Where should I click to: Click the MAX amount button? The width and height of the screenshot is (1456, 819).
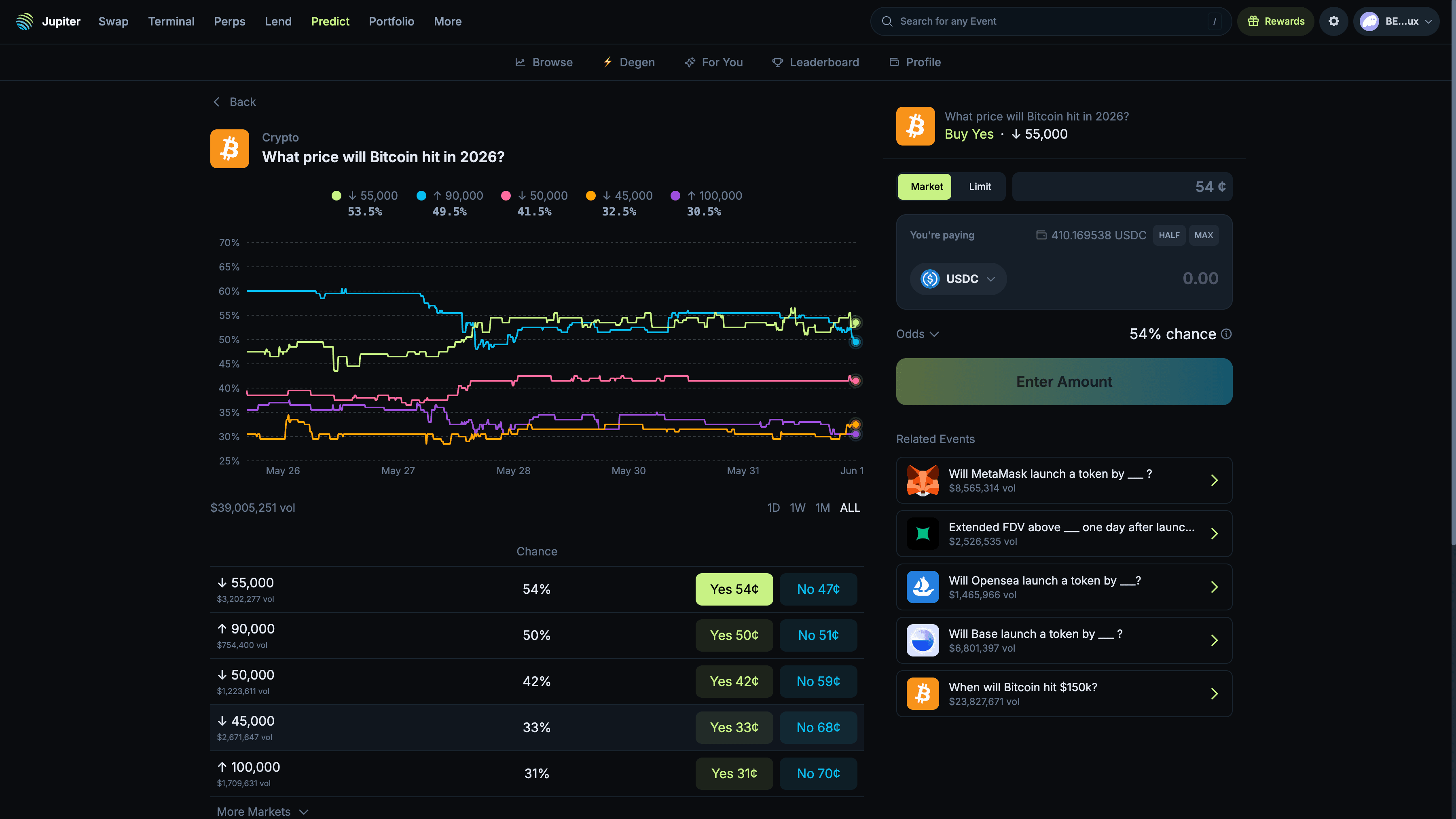pyautogui.click(x=1203, y=235)
